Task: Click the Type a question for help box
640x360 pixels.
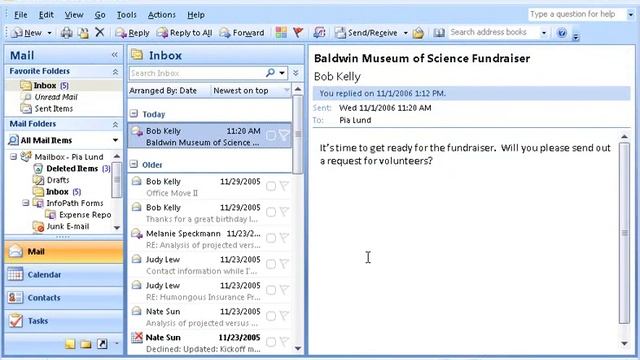Action: 577,14
